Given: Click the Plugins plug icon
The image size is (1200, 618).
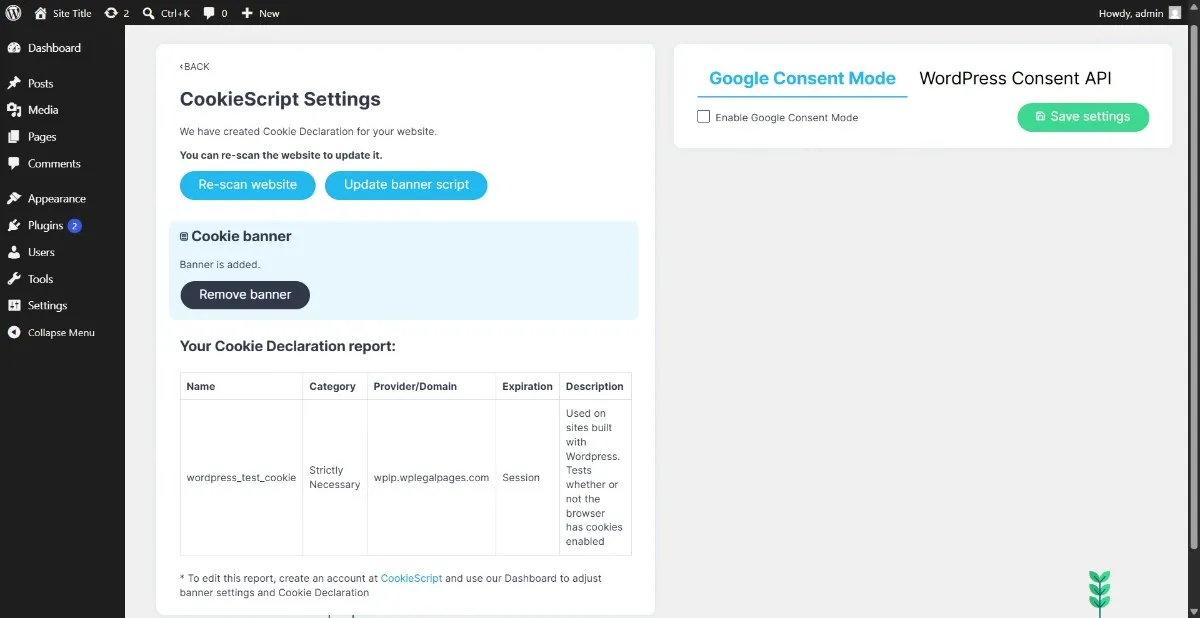Looking at the screenshot, I should [14, 225].
